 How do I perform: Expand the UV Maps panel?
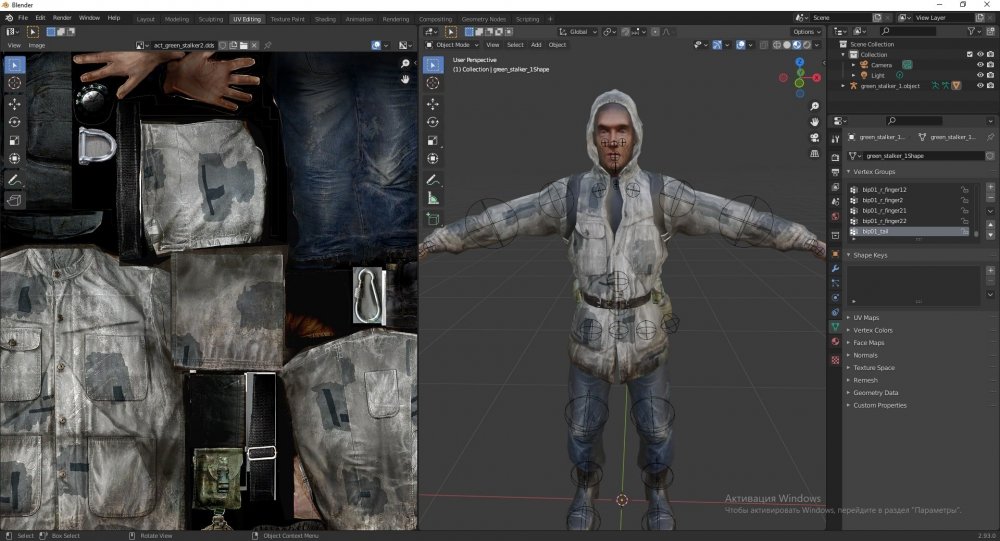(865, 318)
